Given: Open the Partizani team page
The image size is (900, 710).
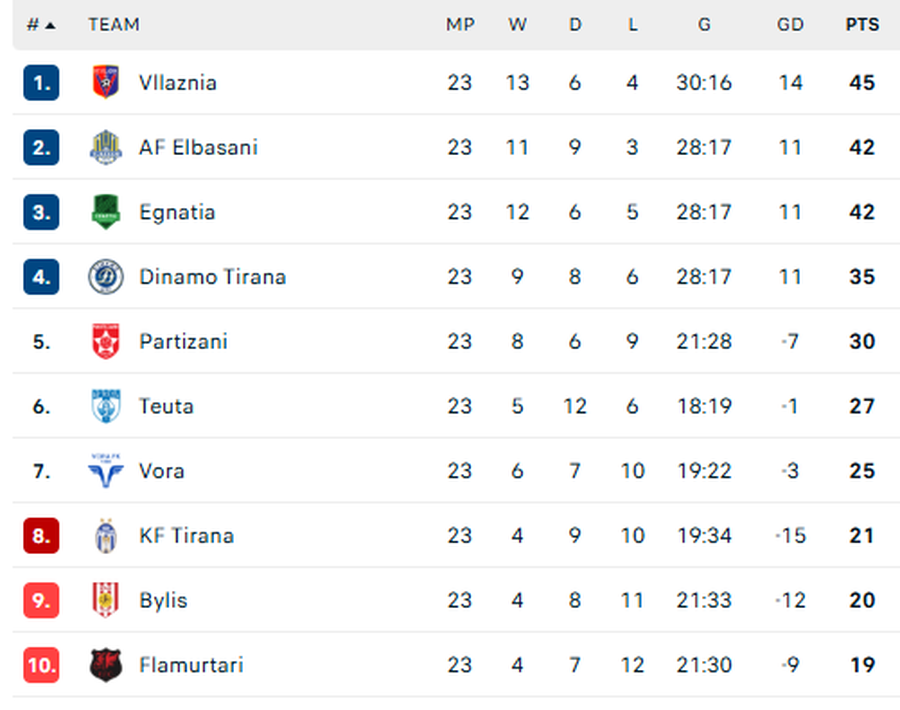Looking at the screenshot, I should tap(183, 341).
